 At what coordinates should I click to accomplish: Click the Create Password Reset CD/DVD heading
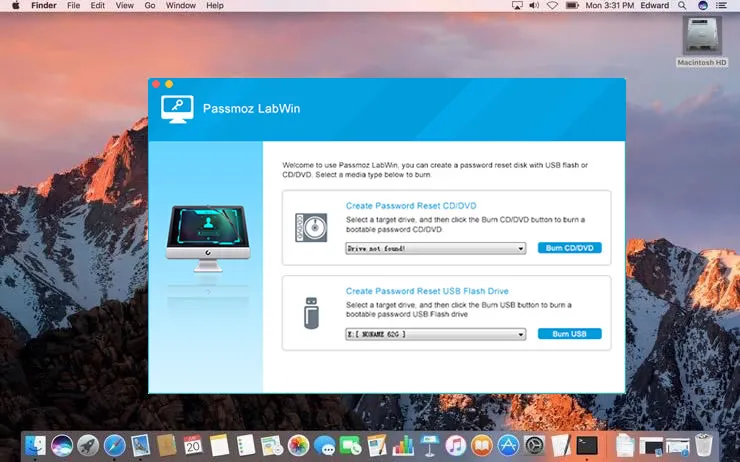(411, 206)
